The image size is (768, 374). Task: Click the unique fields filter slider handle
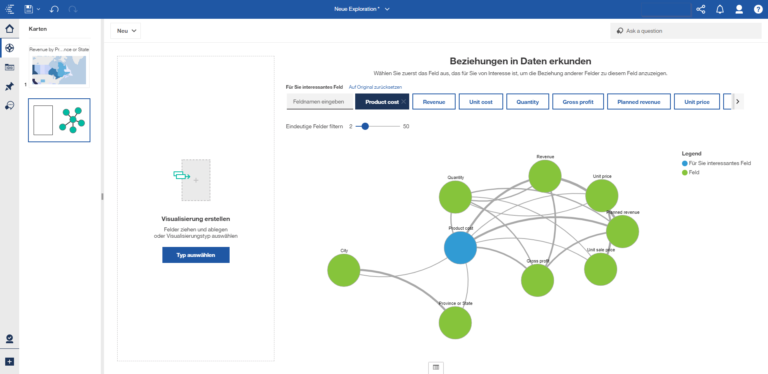[x=365, y=126]
